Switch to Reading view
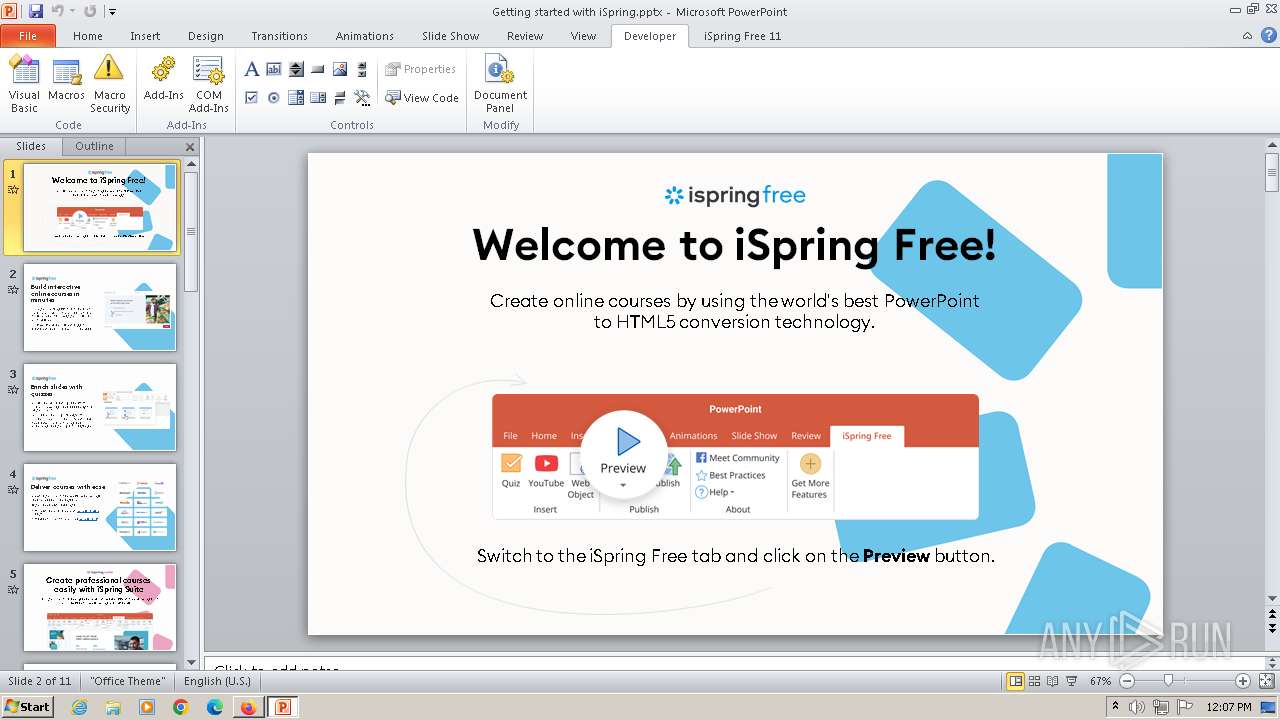Screen dimensions: 1280x720 click(x=1053, y=681)
